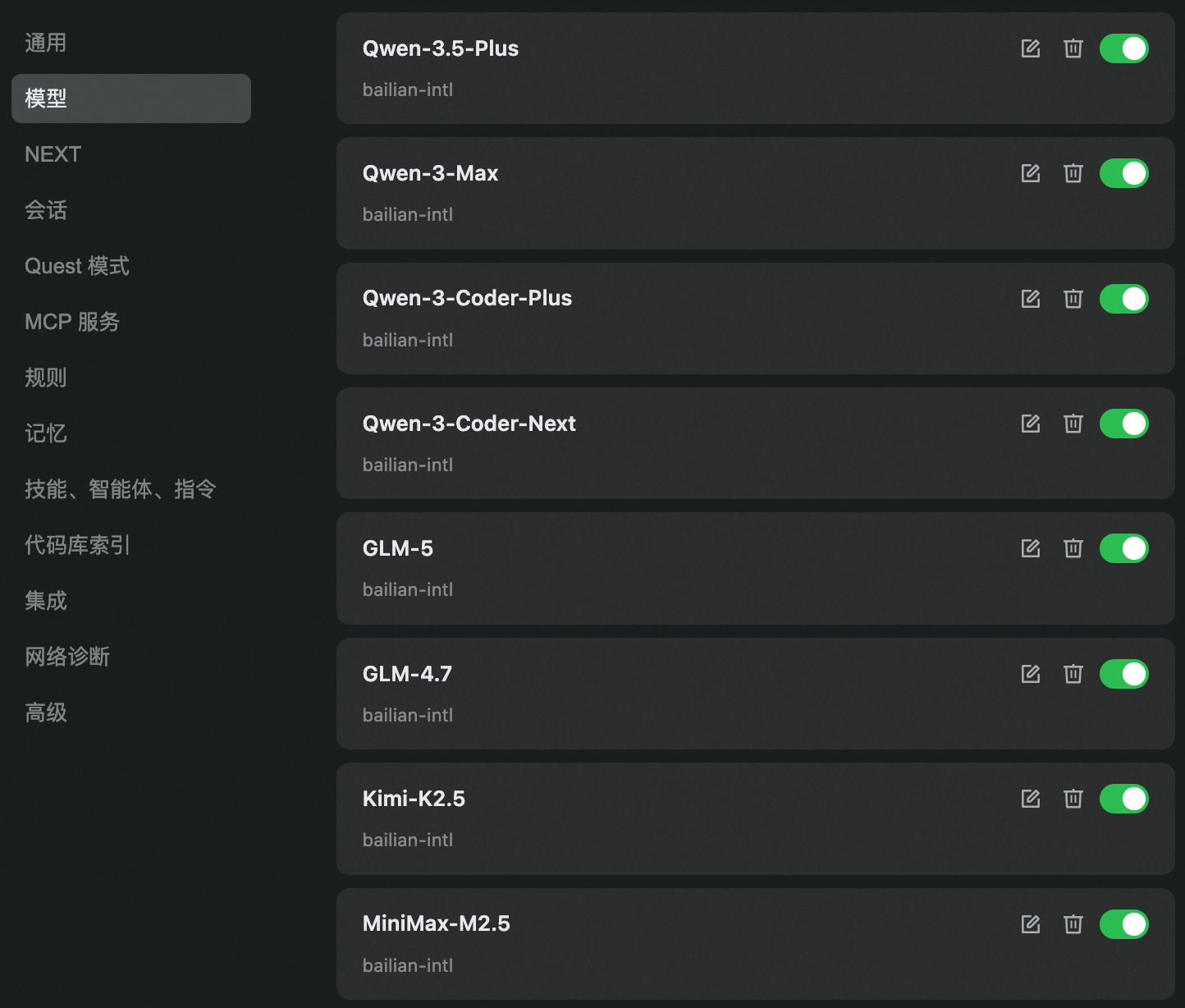
Task: Edit the Kimi-K2.5 model
Action: [x=1031, y=799]
